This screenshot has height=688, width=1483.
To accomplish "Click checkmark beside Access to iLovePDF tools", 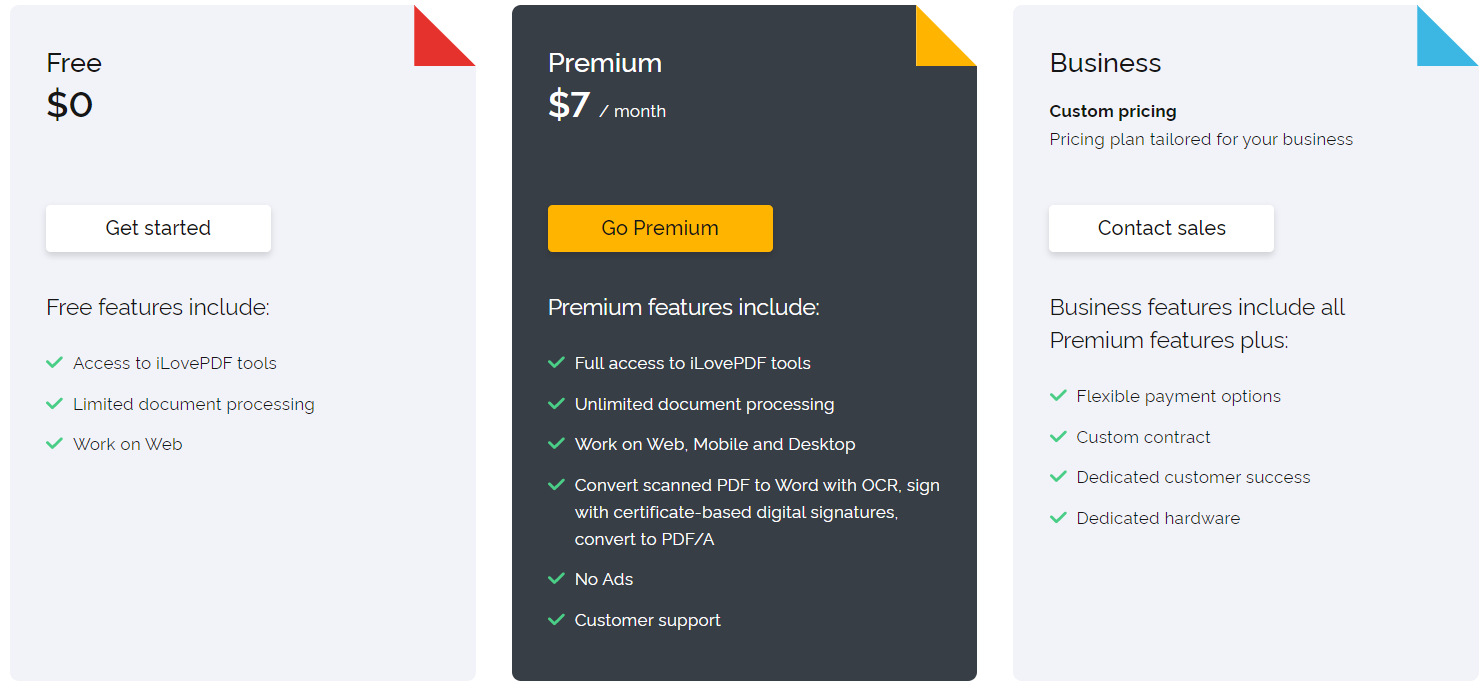I will click(55, 363).
